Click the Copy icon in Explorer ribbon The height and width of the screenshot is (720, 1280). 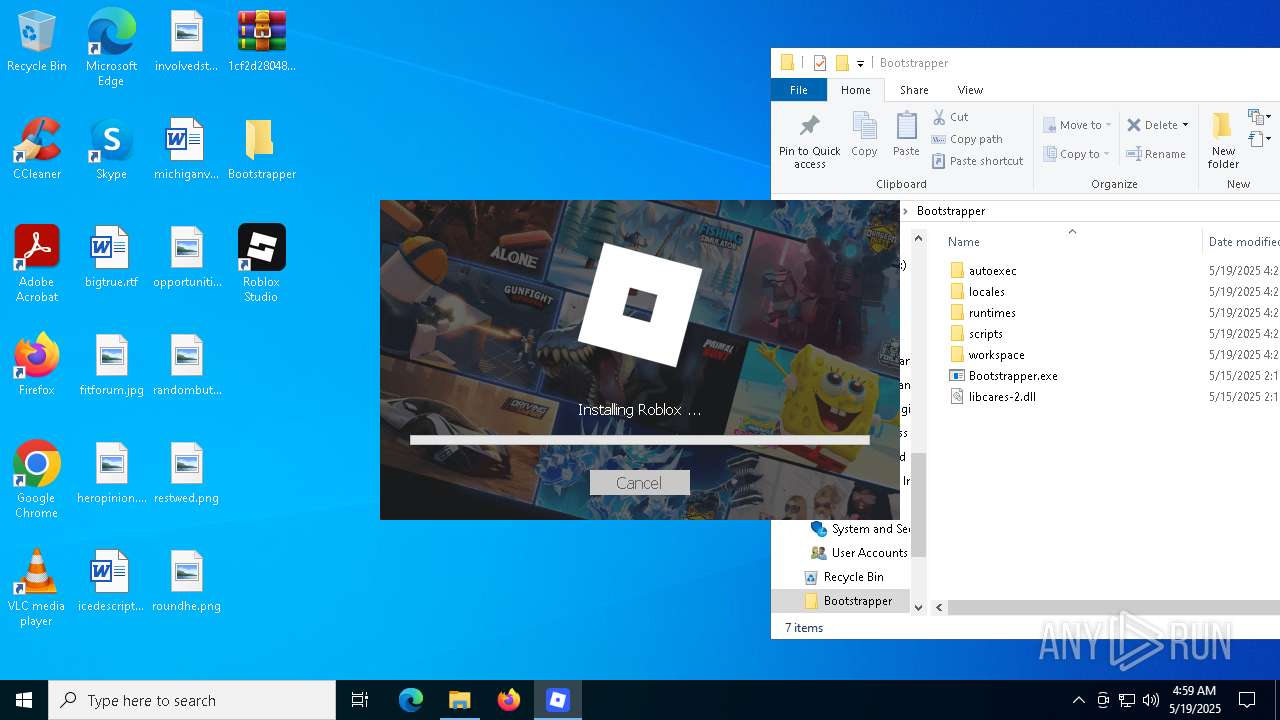pyautogui.click(x=864, y=135)
